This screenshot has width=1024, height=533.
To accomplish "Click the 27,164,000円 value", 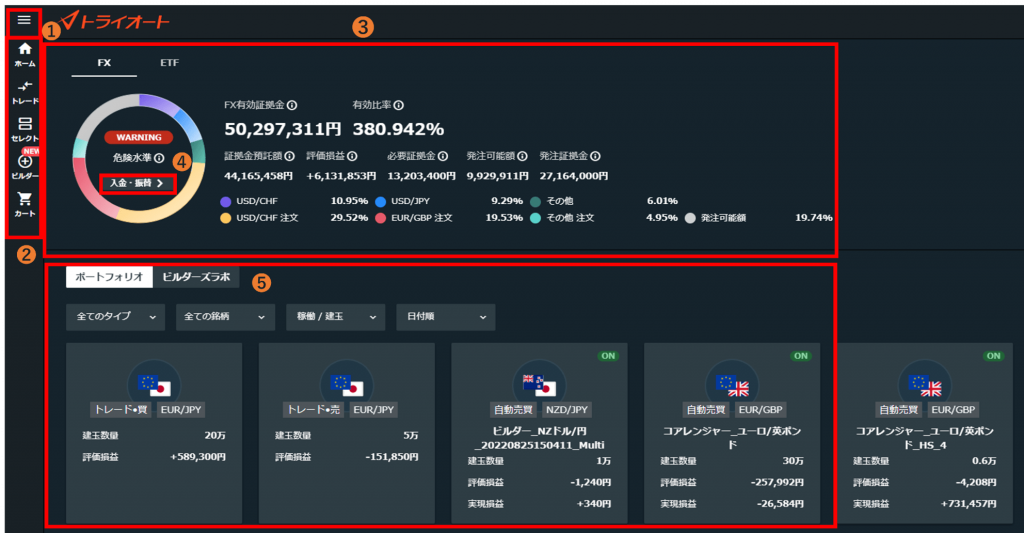I will (573, 176).
